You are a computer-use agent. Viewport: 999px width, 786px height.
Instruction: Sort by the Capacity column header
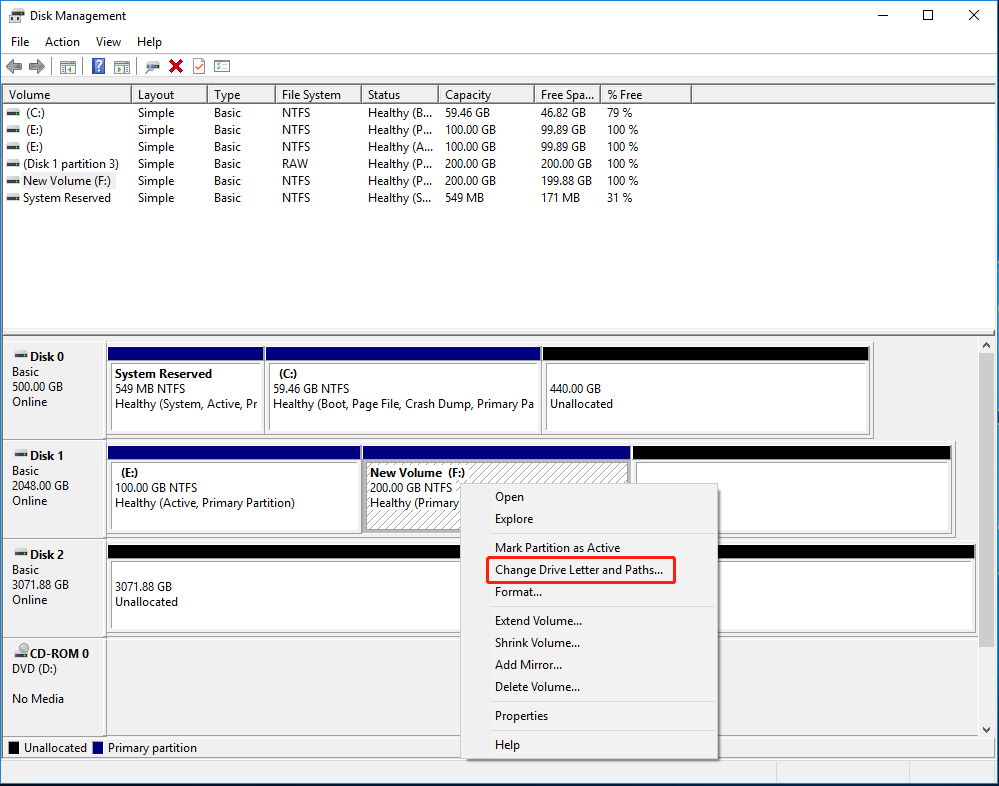[x=487, y=95]
